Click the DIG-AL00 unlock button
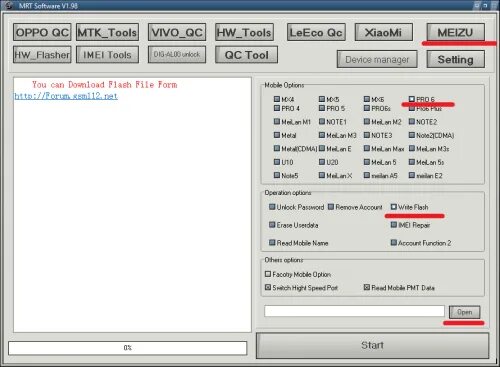 tap(177, 54)
